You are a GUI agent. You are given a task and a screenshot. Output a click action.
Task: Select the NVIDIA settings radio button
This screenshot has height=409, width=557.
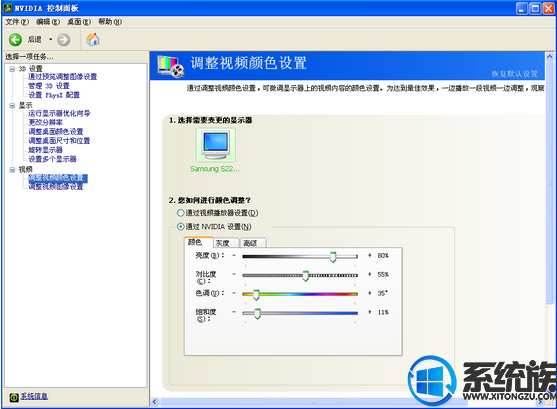(180, 226)
